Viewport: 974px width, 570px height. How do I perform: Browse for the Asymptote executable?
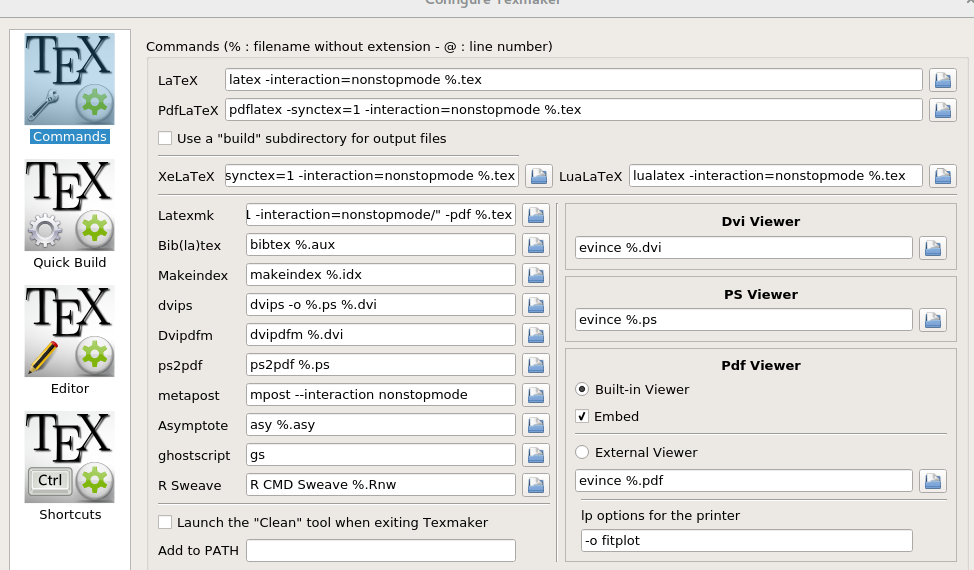535,425
